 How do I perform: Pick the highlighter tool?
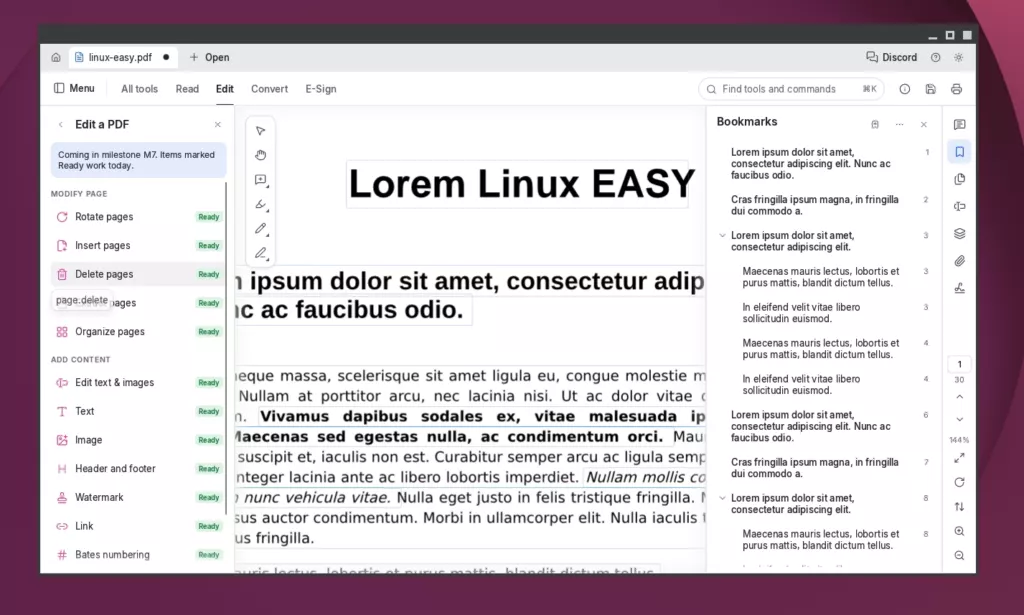[x=261, y=204]
